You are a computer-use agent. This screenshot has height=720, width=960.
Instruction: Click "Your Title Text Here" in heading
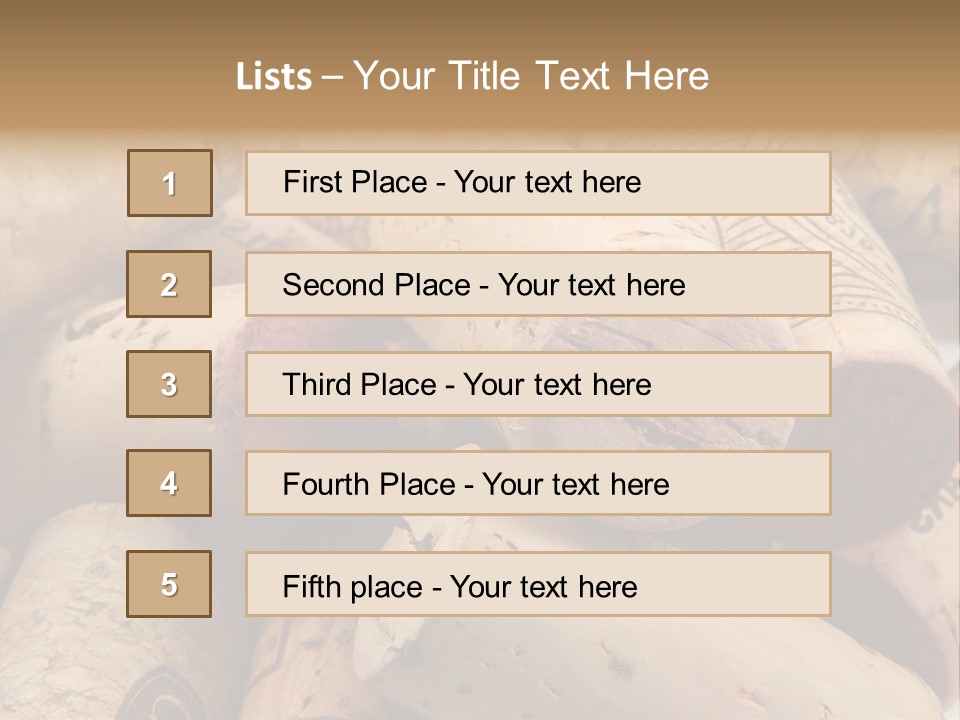531,76
